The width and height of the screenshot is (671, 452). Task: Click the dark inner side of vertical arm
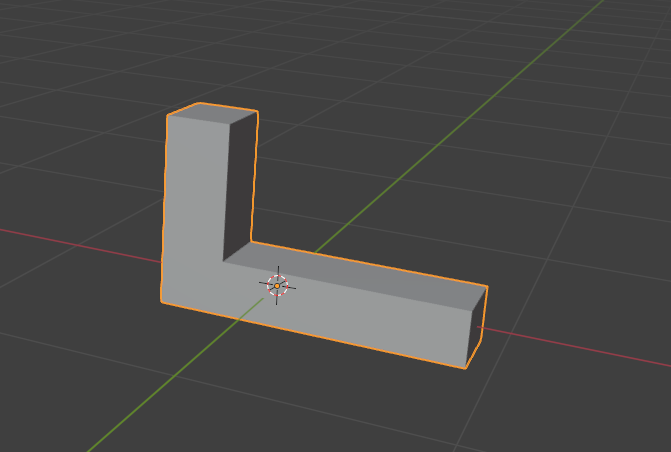[238, 180]
